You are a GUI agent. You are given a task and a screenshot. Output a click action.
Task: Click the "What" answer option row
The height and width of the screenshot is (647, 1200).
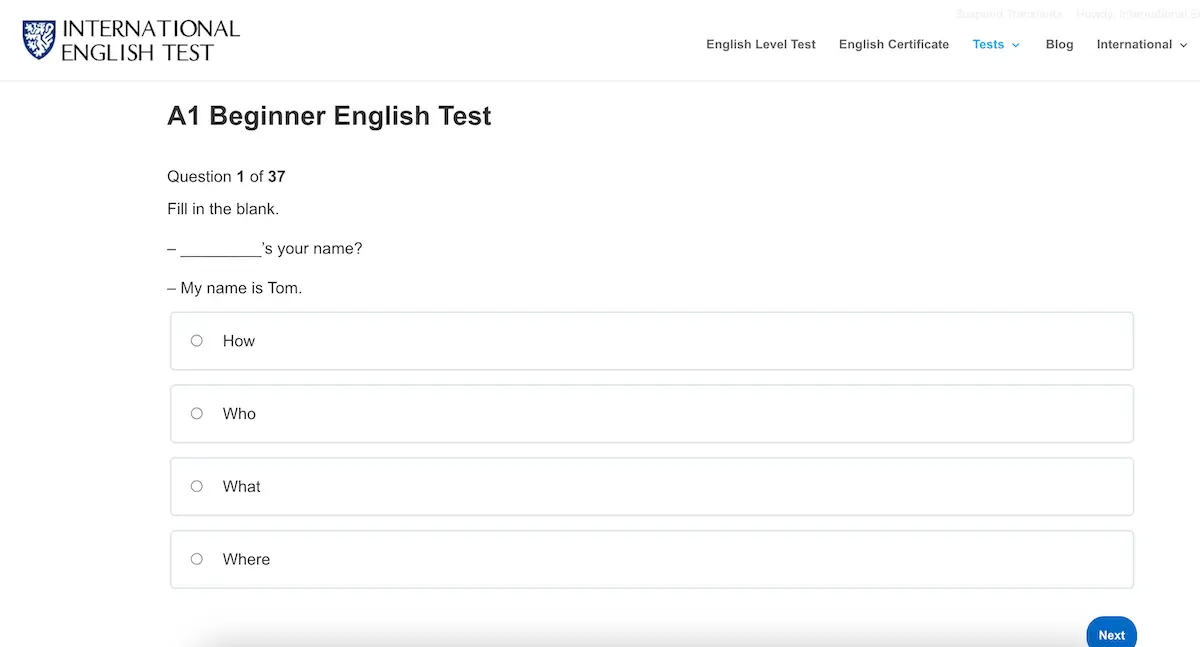tap(650, 486)
